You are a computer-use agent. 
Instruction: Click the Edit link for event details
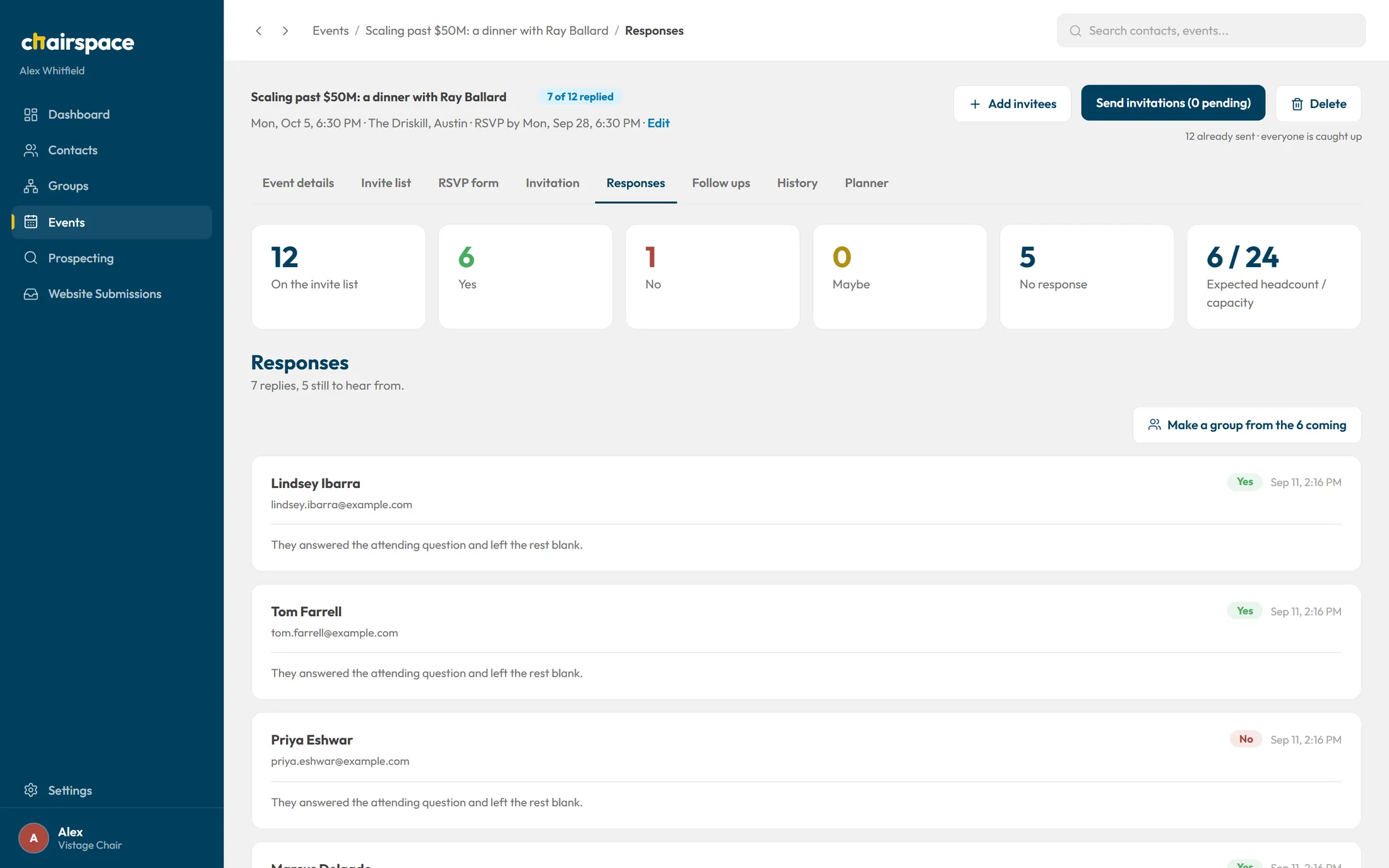point(658,123)
